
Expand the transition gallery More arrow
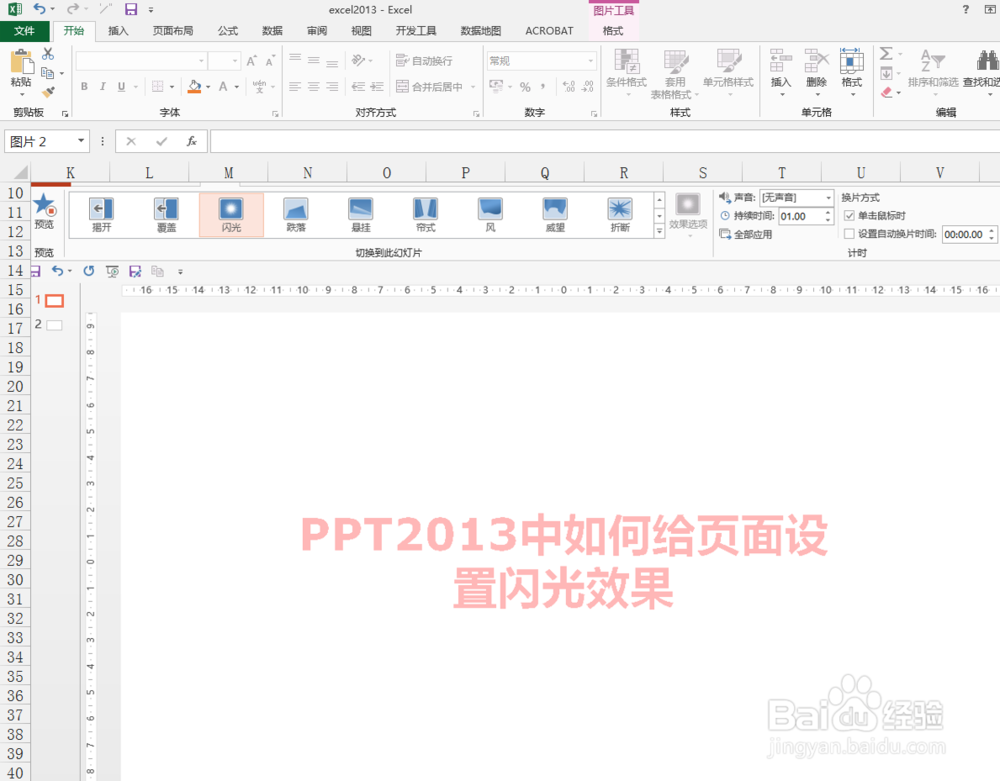(659, 231)
